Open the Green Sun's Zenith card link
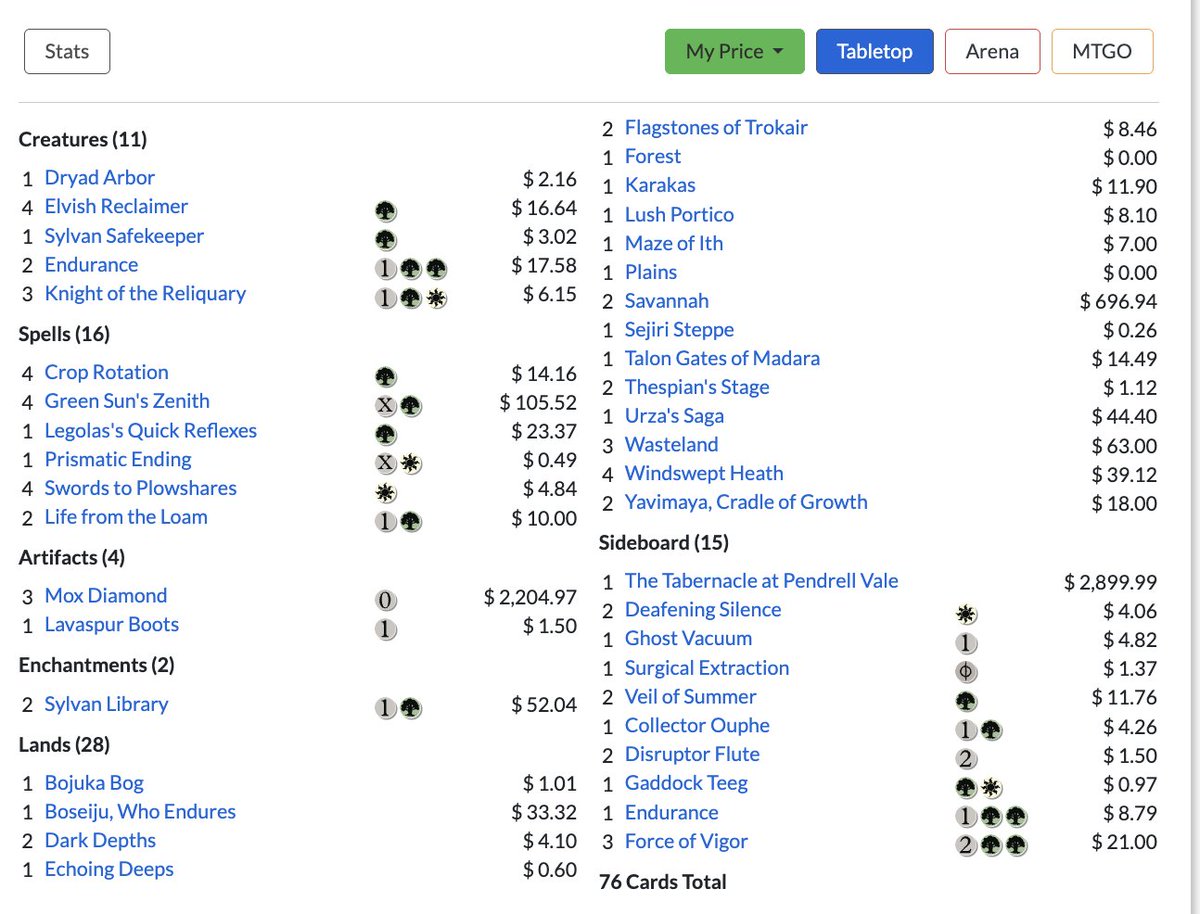Viewport: 1200px width, 914px height. coord(127,400)
